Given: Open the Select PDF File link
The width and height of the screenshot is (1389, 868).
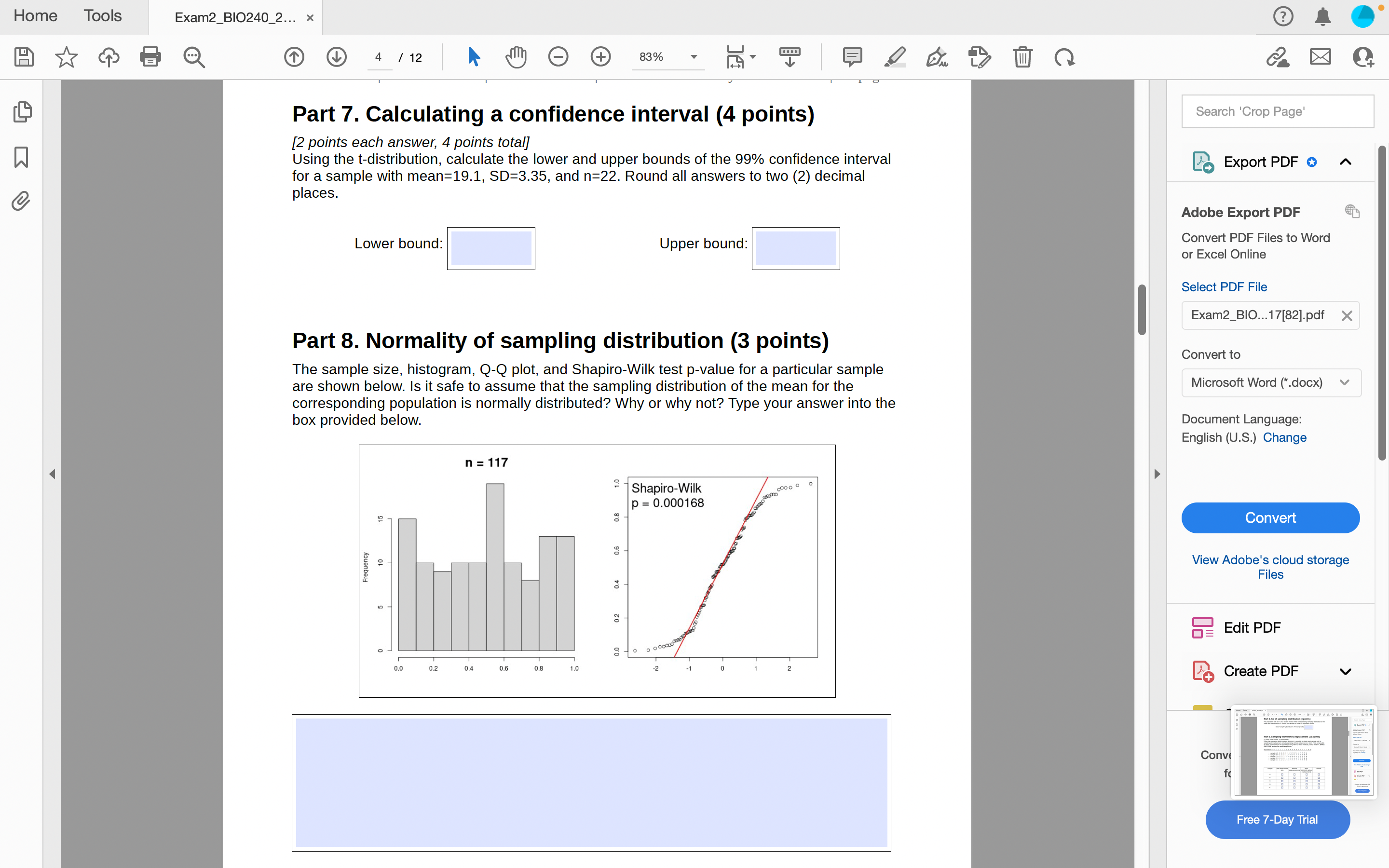Looking at the screenshot, I should pos(1224,286).
